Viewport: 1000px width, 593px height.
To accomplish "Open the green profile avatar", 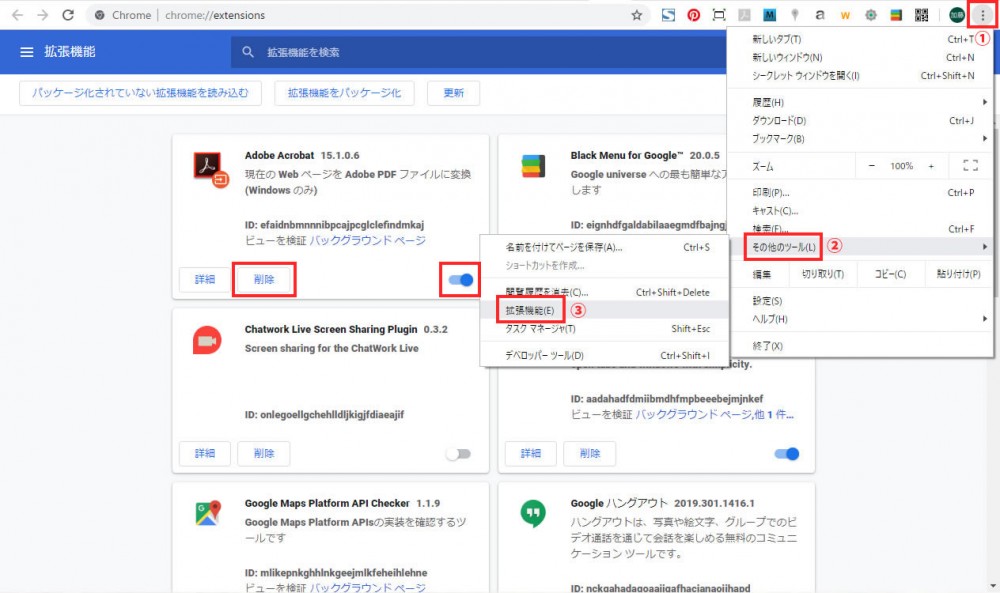I will click(x=957, y=15).
